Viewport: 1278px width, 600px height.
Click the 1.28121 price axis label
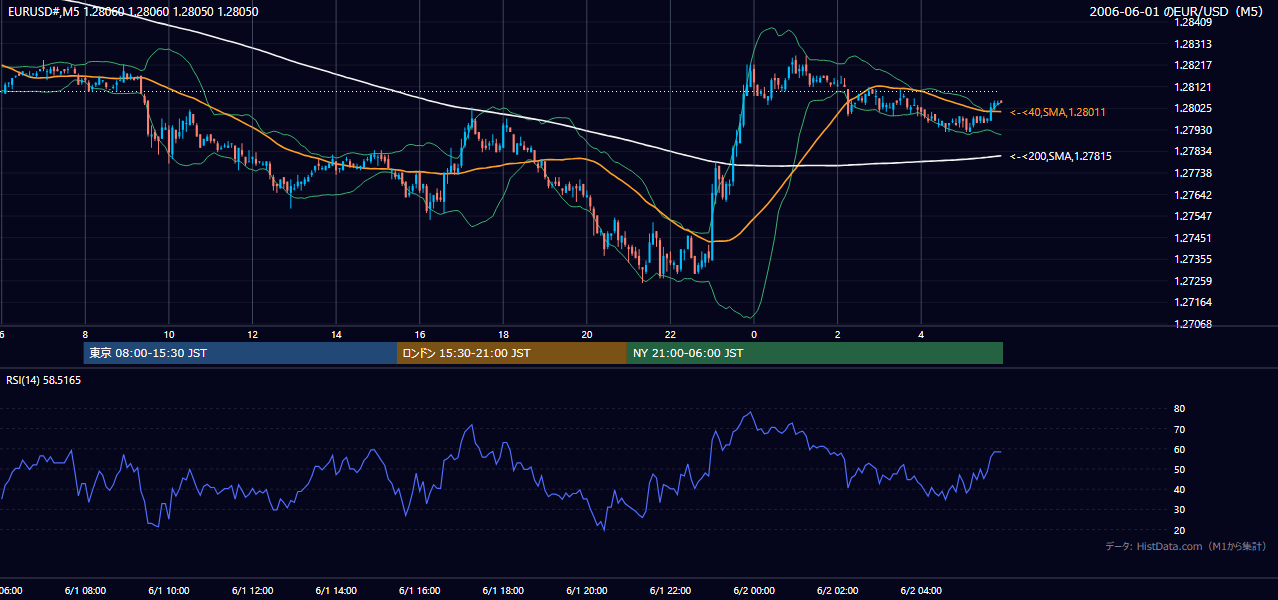[x=1193, y=87]
